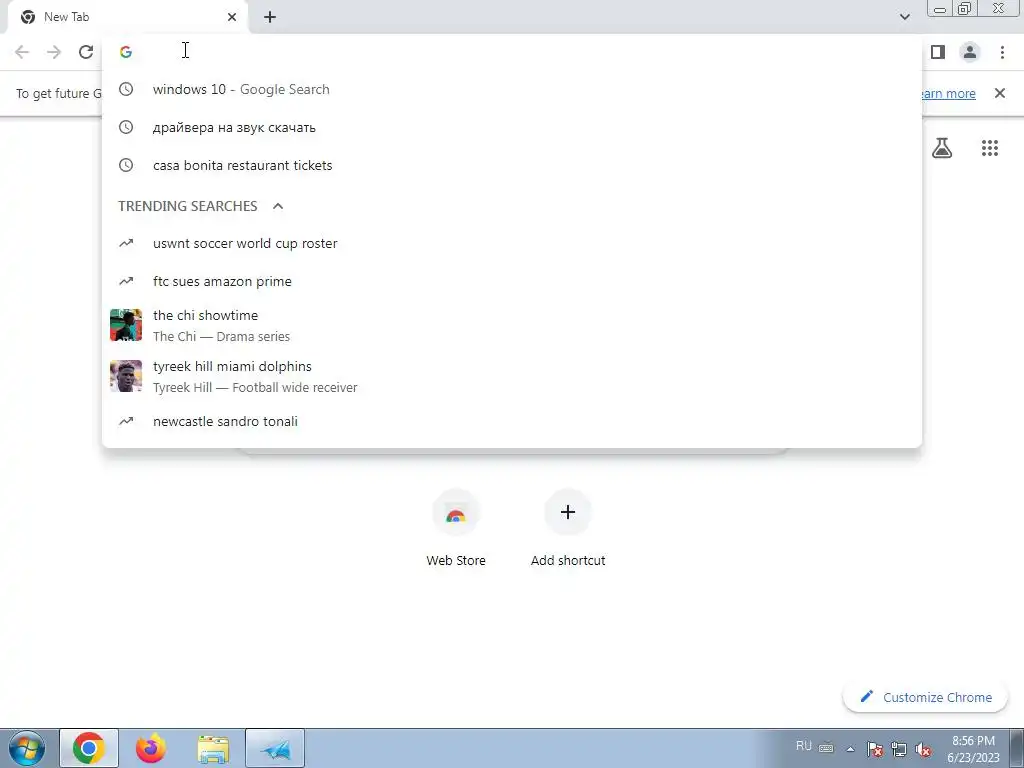Viewport: 1024px width, 768px height.
Task: Follow the Learn more link
Action: point(948,93)
